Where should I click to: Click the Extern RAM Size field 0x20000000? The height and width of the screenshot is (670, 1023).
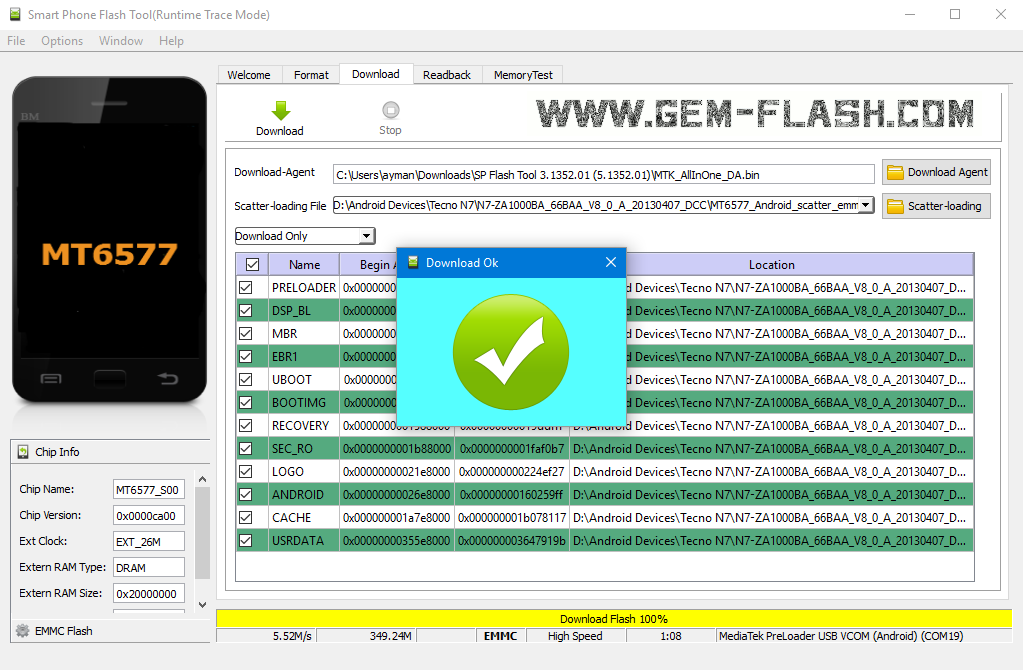point(149,594)
